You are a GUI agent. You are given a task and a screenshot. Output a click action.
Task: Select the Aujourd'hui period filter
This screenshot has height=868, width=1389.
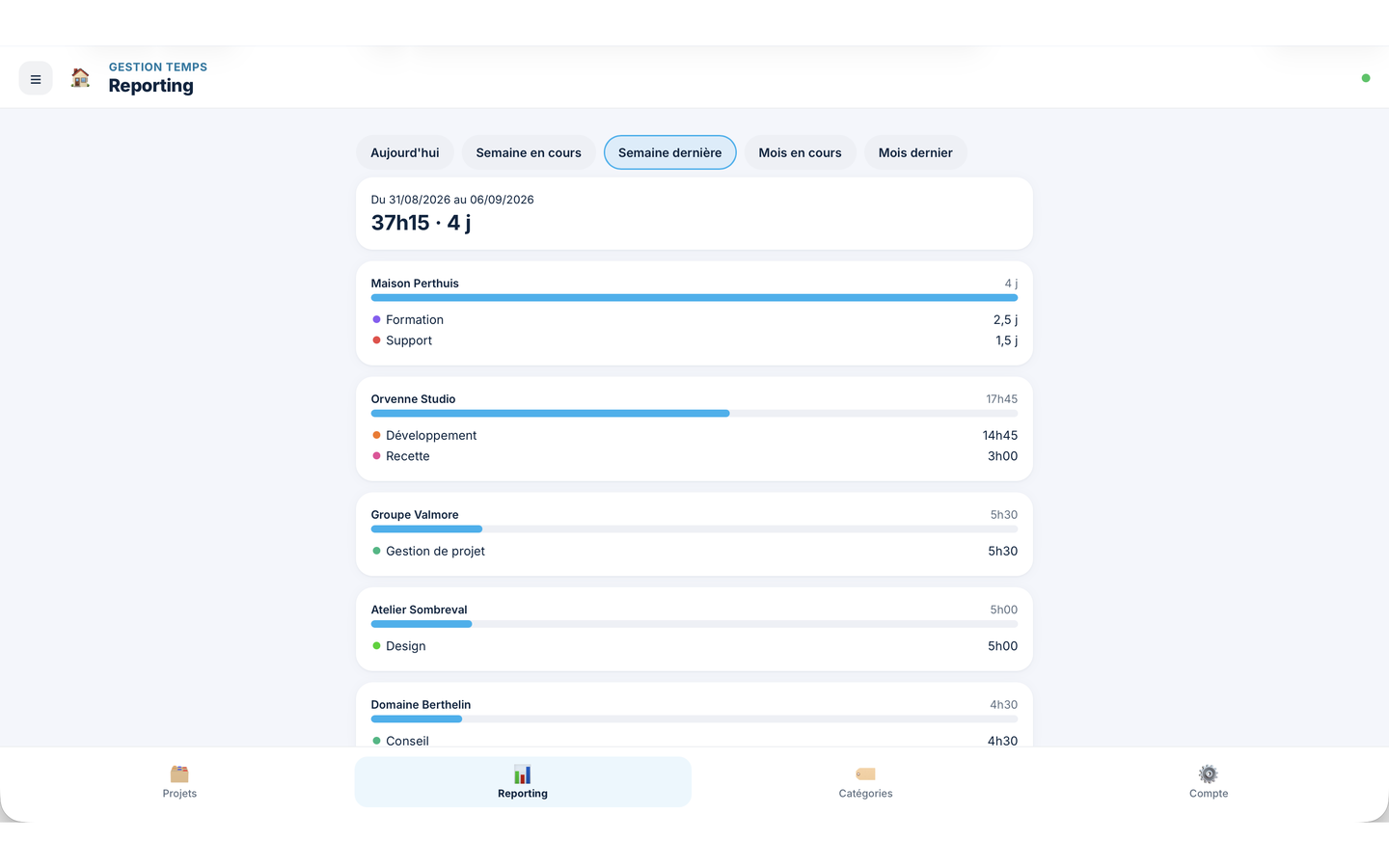405,152
